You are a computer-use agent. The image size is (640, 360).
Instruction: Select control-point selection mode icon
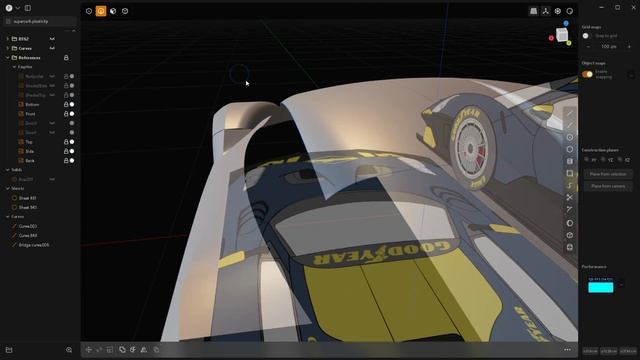point(89,11)
